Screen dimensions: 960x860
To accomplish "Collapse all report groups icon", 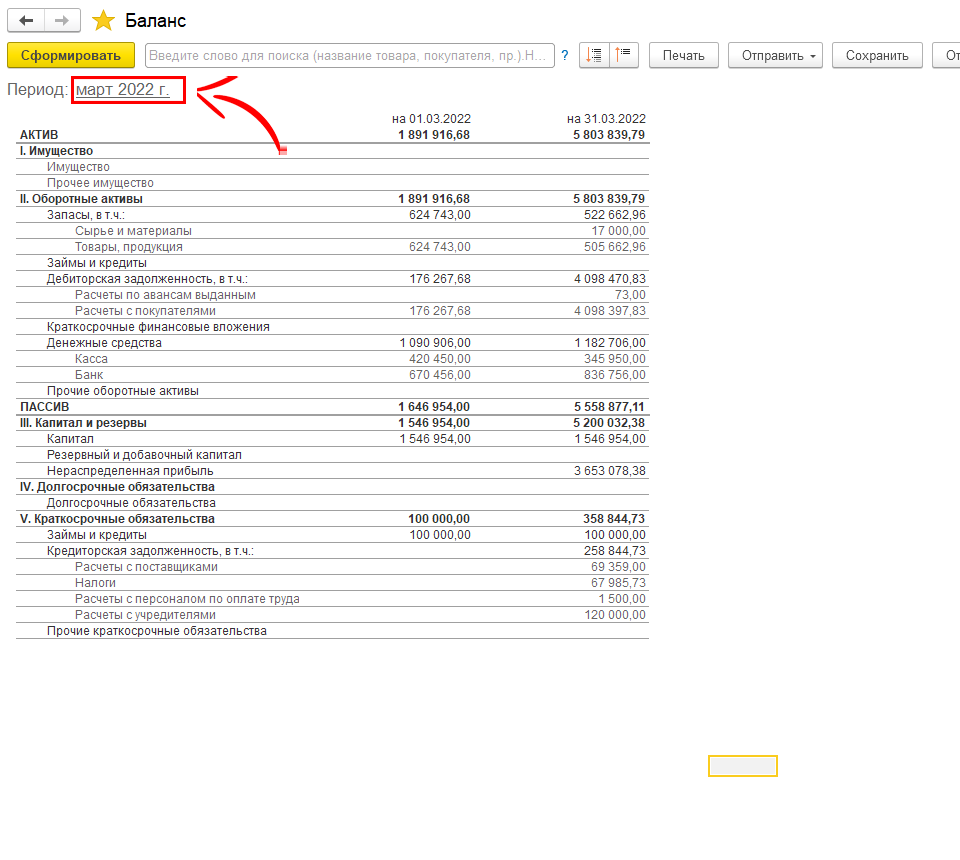I will pos(625,56).
